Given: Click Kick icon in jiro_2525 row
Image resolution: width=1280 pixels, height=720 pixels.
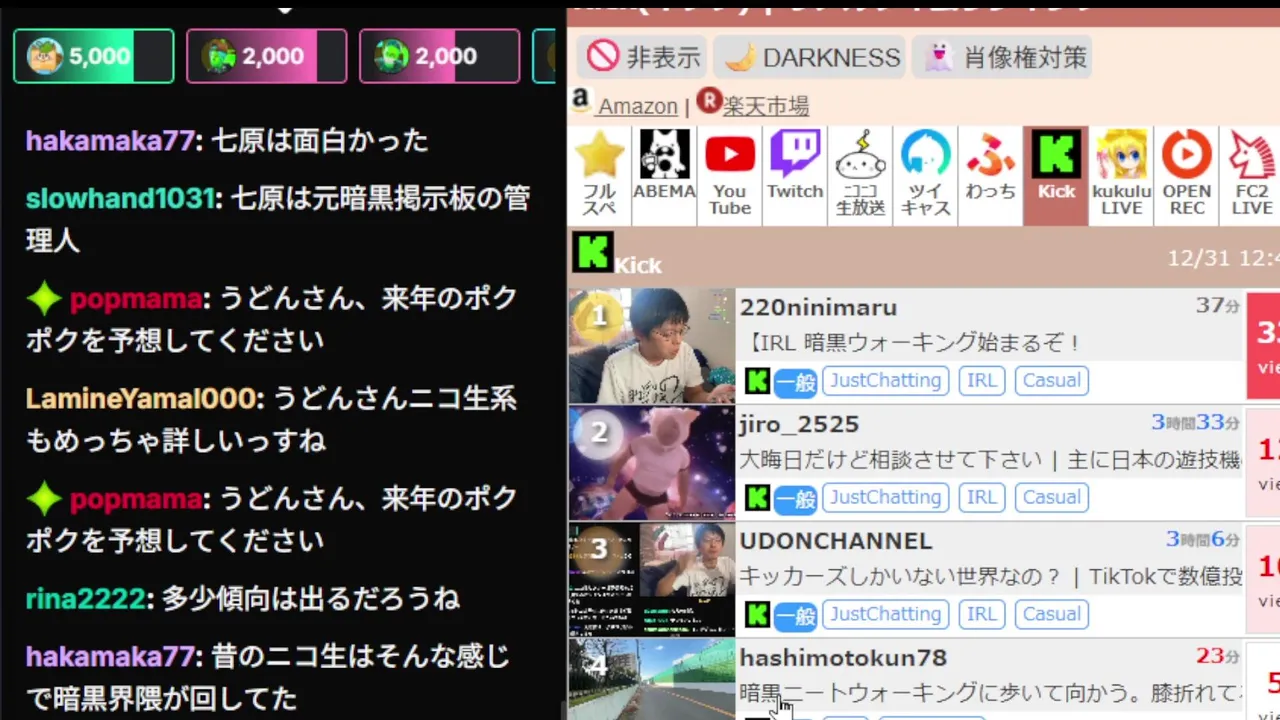Looking at the screenshot, I should [x=757, y=498].
